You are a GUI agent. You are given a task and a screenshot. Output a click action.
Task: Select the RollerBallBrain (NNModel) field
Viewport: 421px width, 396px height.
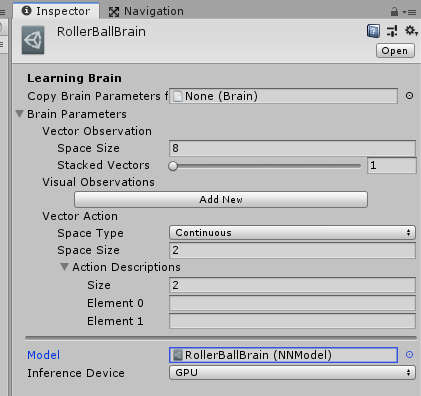tap(283, 355)
